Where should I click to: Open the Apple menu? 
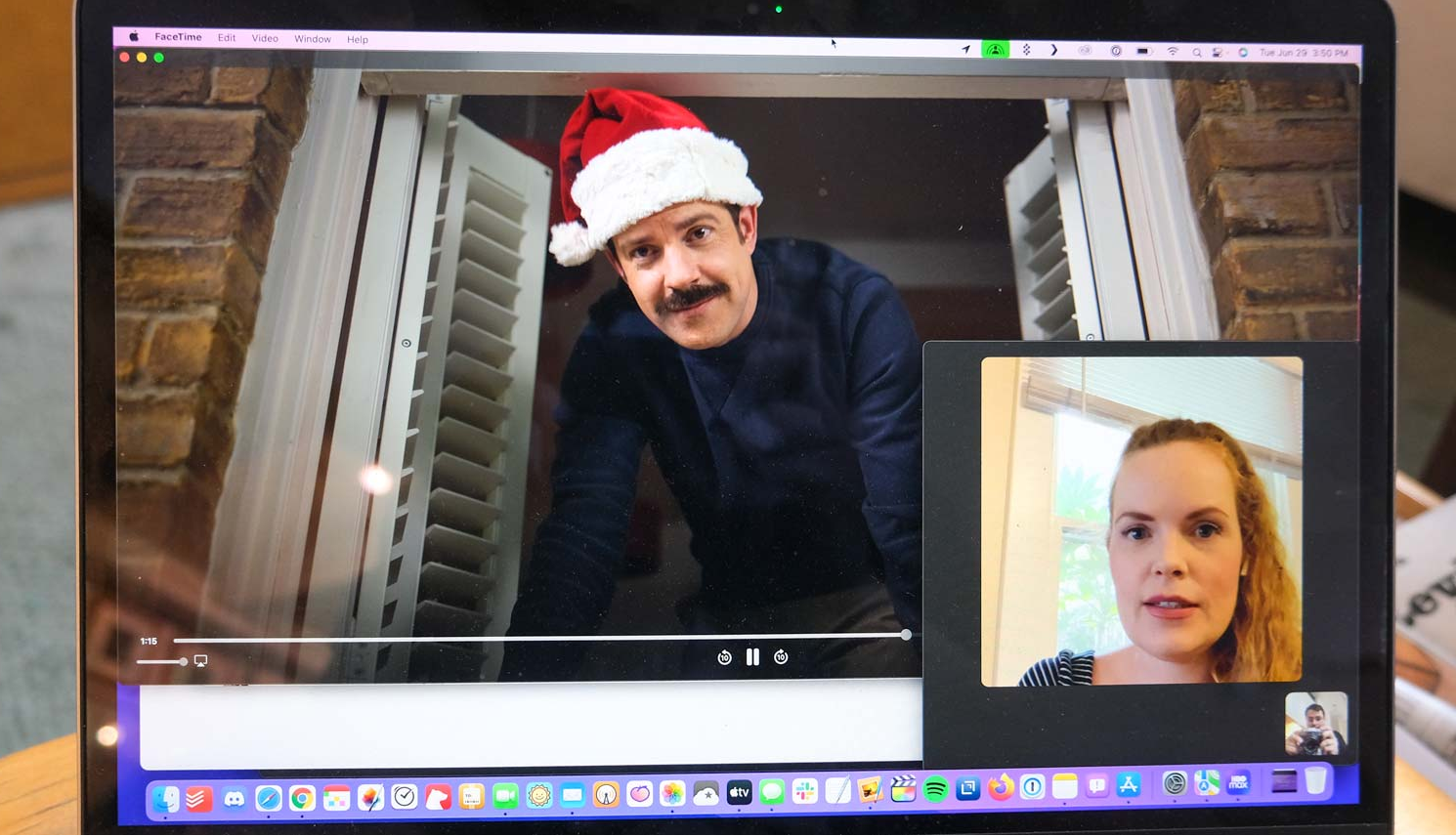tap(134, 37)
